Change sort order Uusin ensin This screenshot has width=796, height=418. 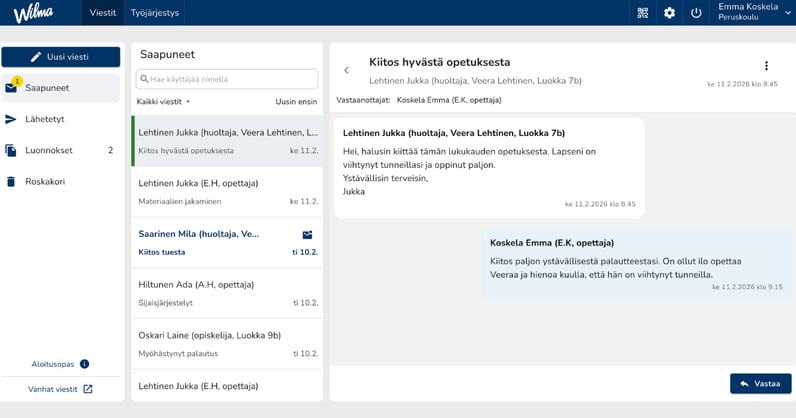[296, 102]
